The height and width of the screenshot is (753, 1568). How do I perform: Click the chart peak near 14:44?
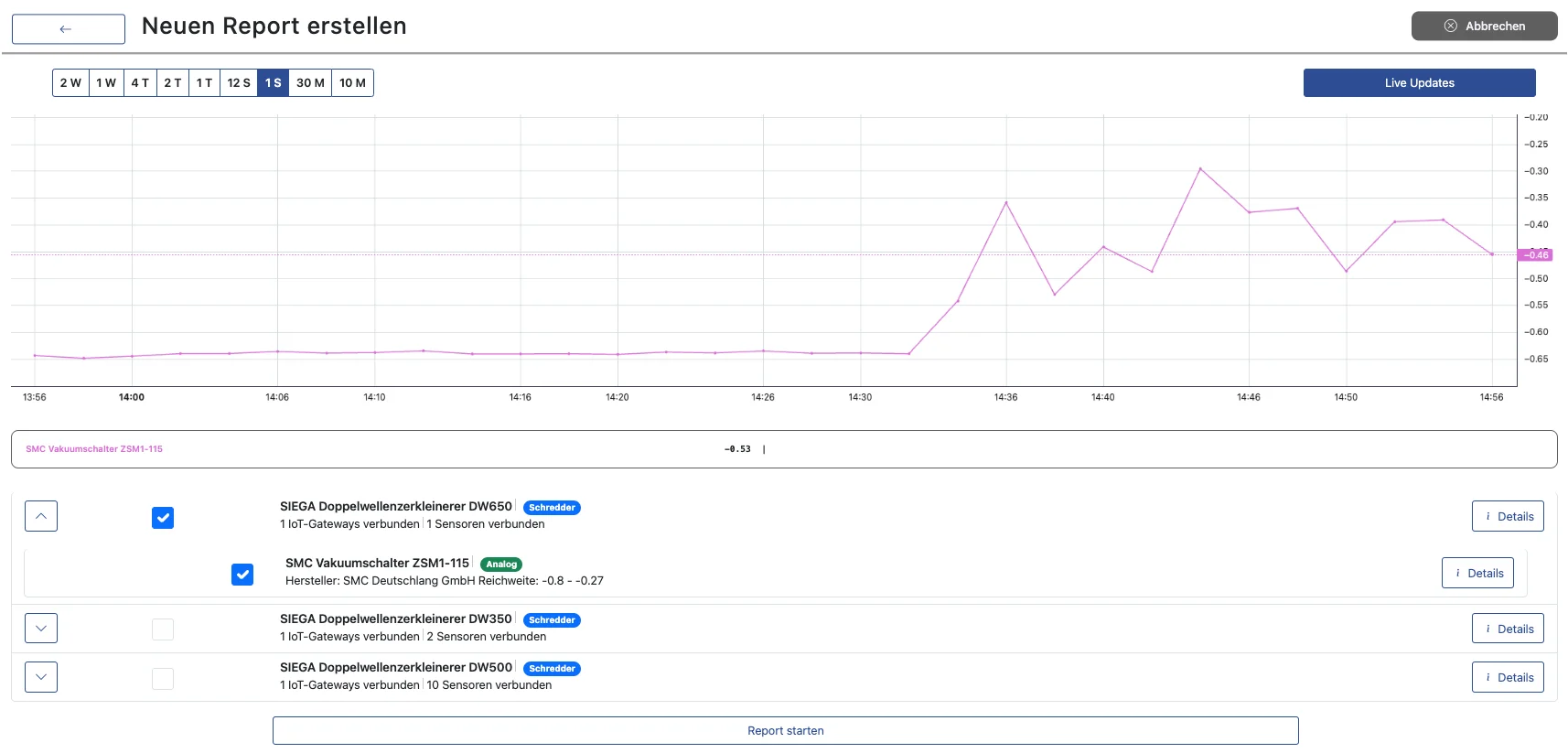click(1200, 169)
